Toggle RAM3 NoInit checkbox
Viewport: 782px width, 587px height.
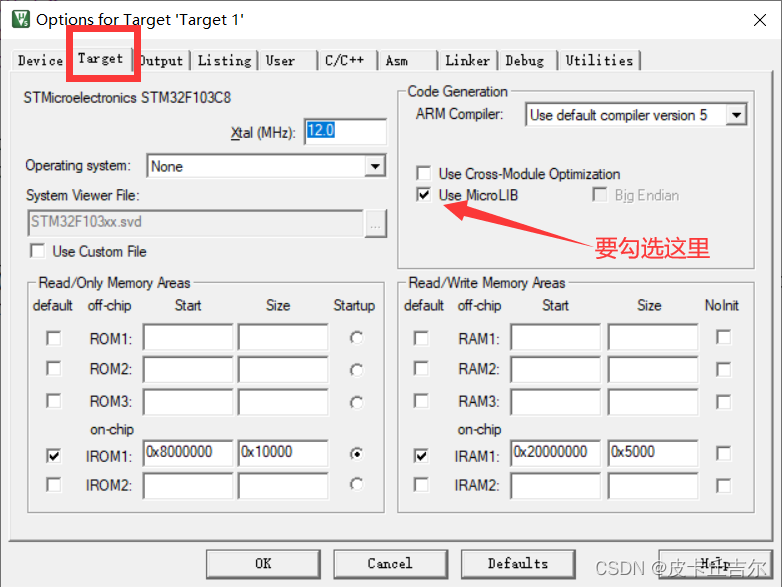tap(724, 402)
